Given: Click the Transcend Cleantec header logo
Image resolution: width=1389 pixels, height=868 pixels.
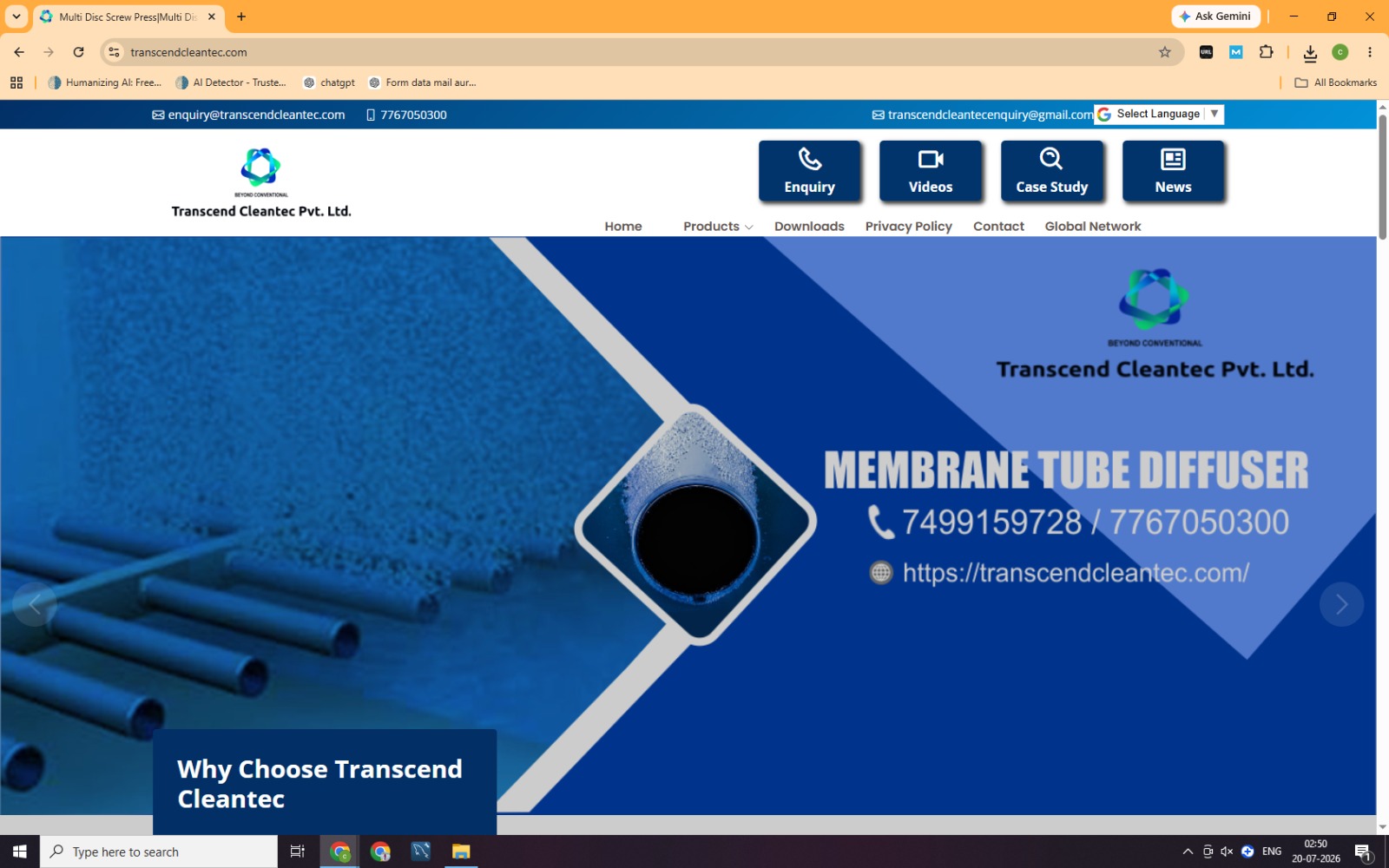Looking at the screenshot, I should (x=261, y=182).
